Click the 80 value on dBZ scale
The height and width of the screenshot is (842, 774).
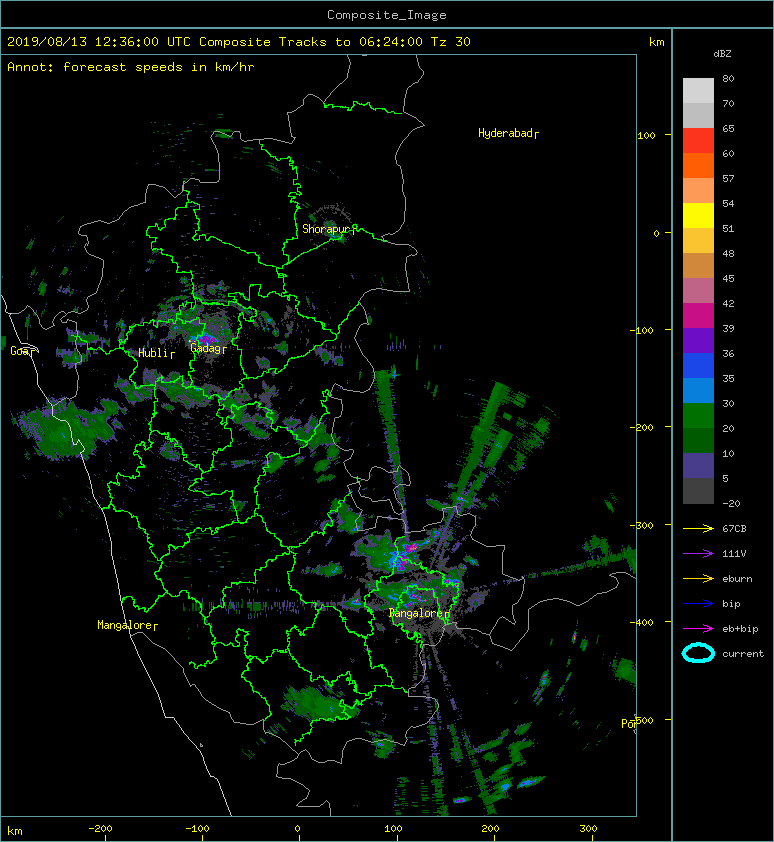[728, 78]
